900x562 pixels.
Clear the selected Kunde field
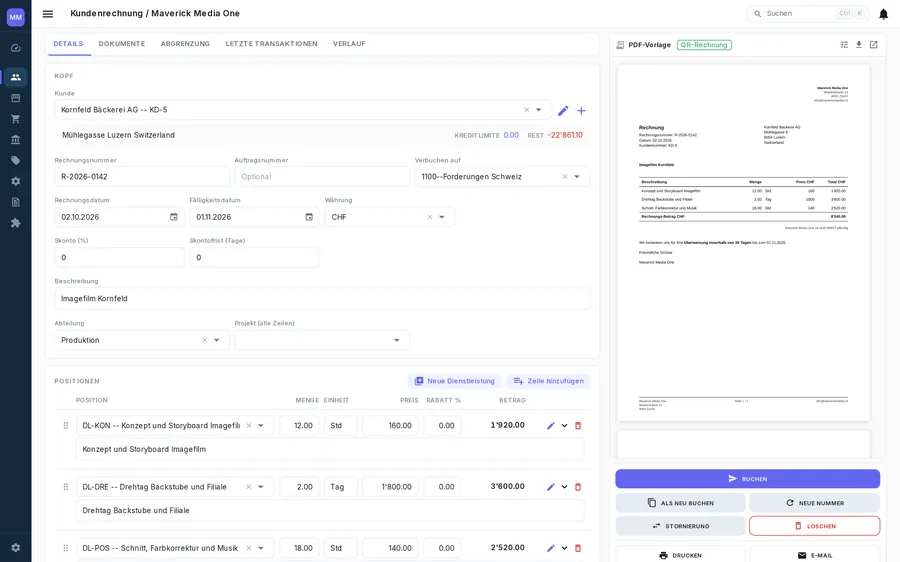pyautogui.click(x=526, y=110)
